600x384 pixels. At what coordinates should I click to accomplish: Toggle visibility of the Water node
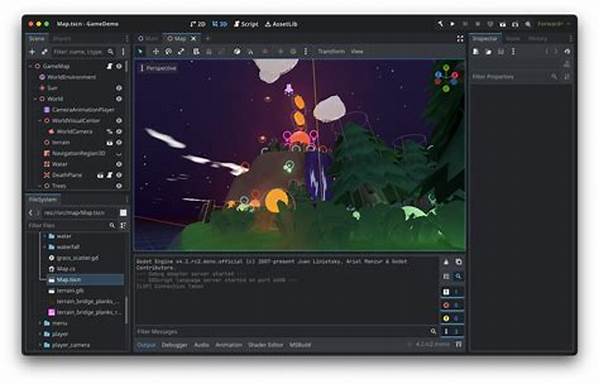click(x=119, y=164)
